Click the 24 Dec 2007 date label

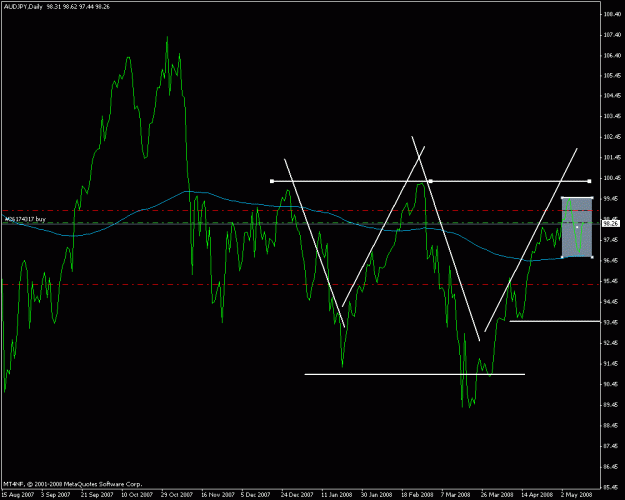297,495
